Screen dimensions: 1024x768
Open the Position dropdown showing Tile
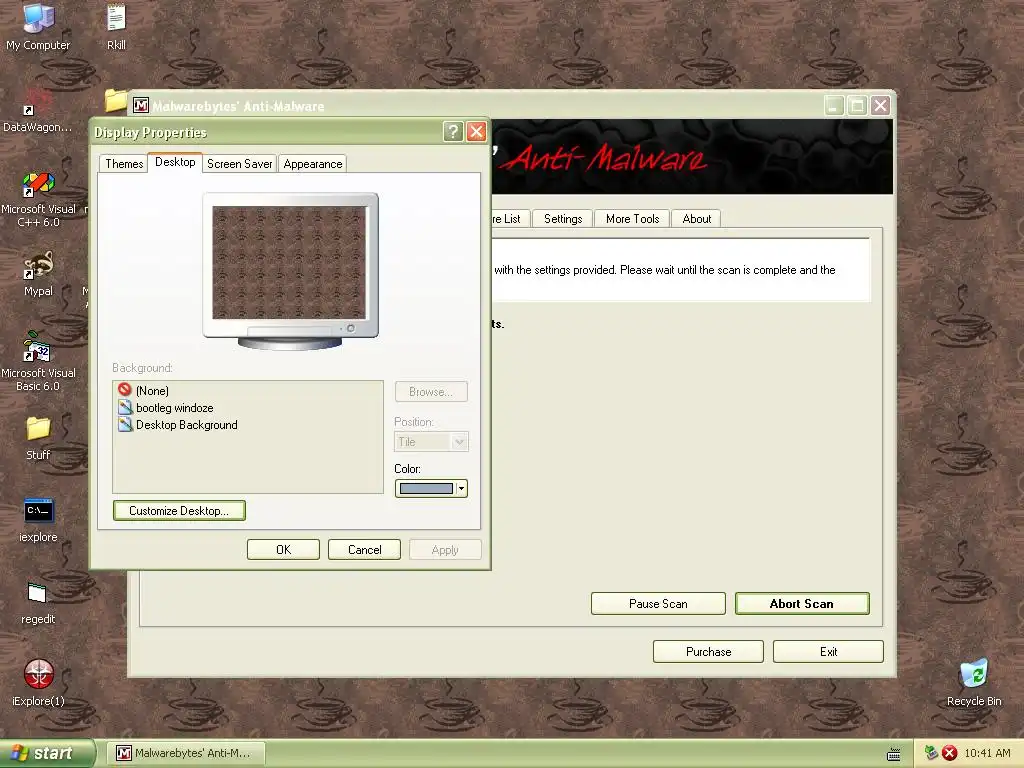(431, 442)
